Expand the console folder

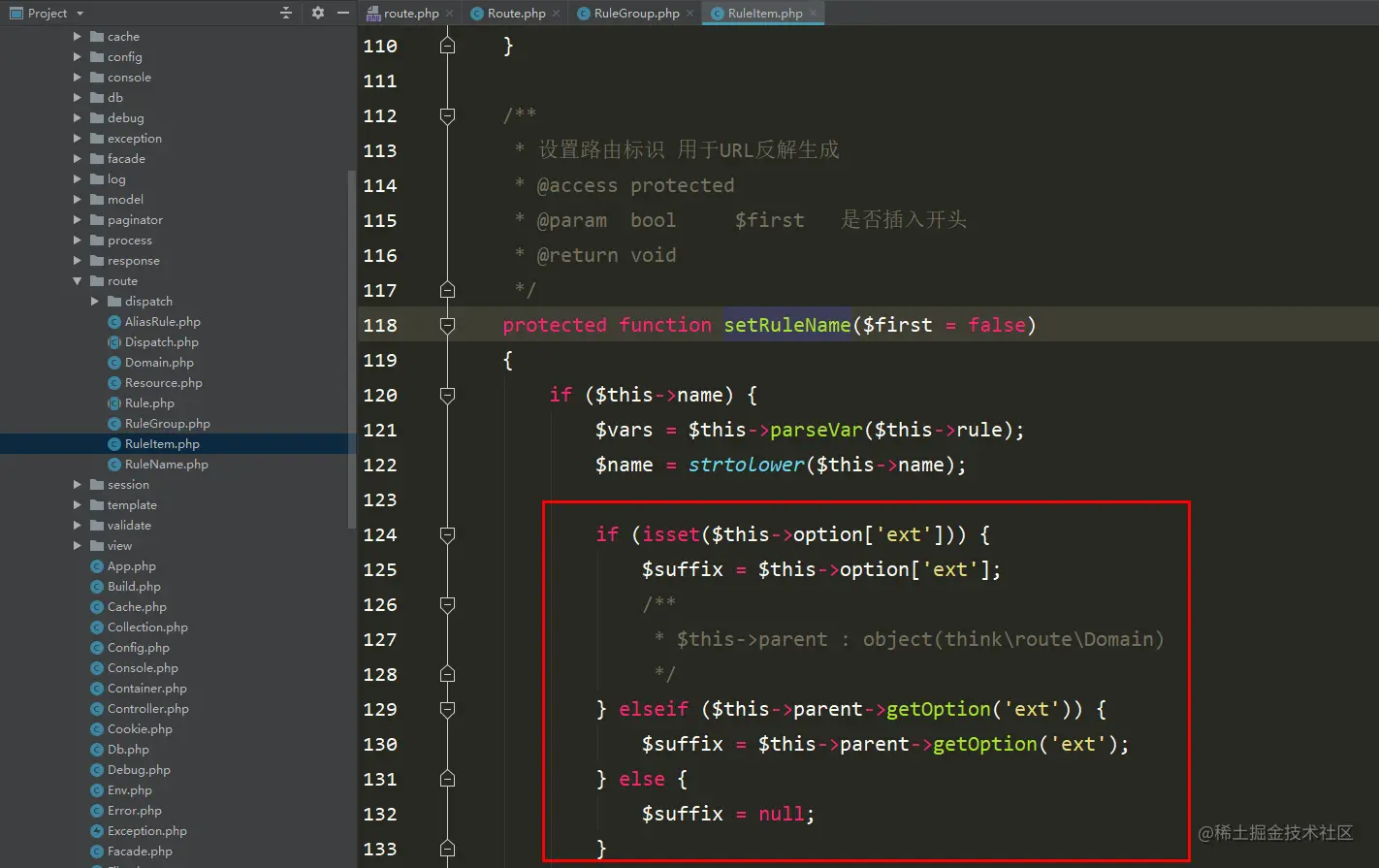(78, 78)
